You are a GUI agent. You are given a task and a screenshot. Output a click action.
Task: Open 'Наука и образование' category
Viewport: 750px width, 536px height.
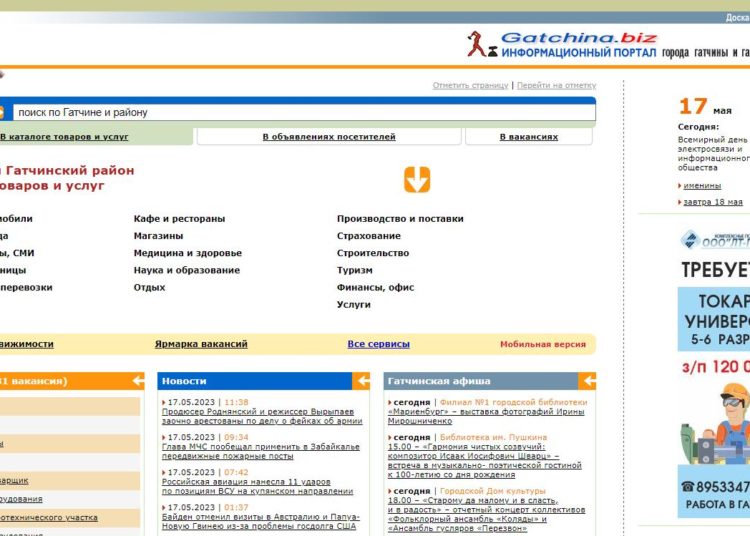[x=187, y=270]
